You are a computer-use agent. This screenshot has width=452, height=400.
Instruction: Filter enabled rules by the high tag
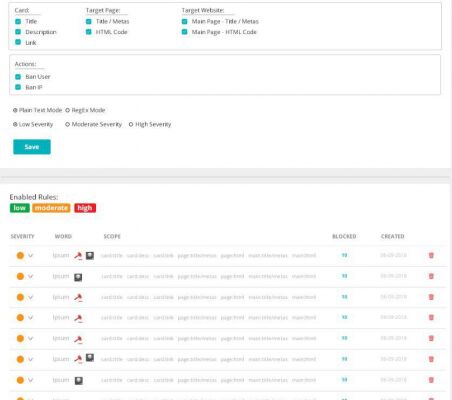pyautogui.click(x=85, y=208)
